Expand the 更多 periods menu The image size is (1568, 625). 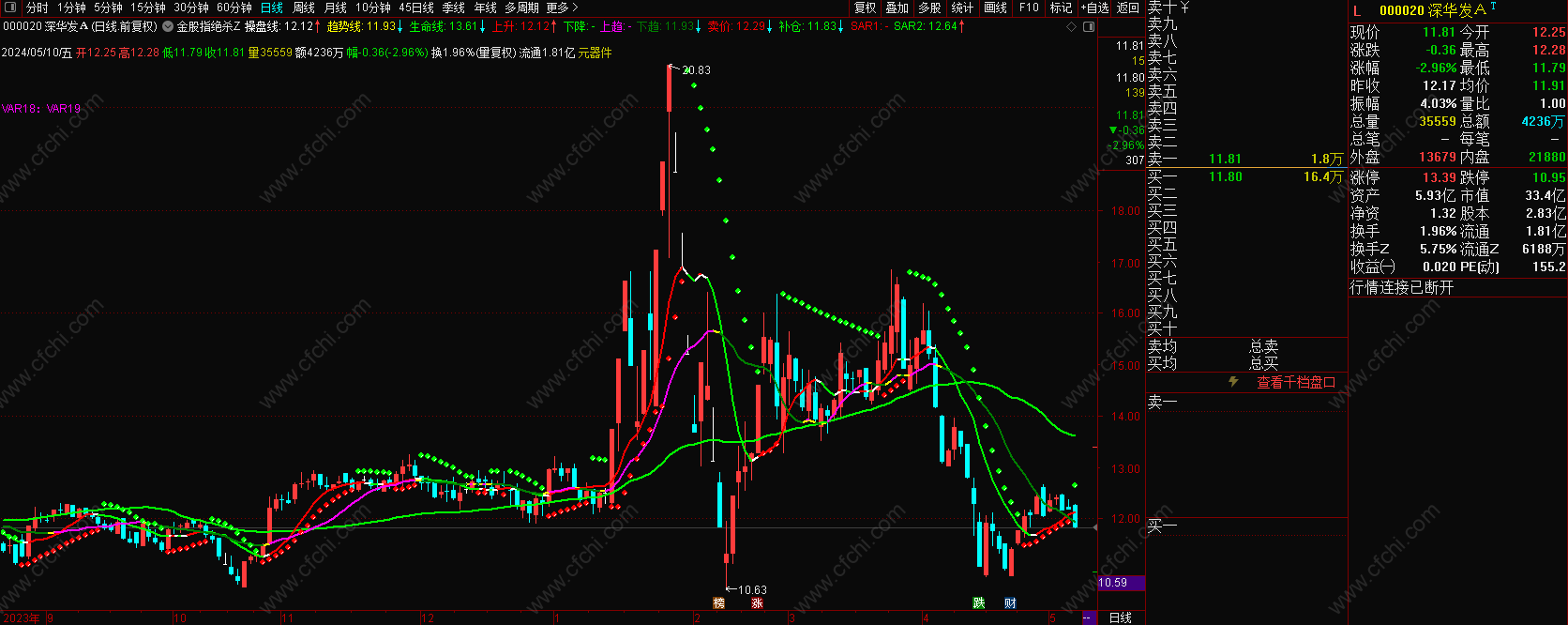pyautogui.click(x=563, y=8)
